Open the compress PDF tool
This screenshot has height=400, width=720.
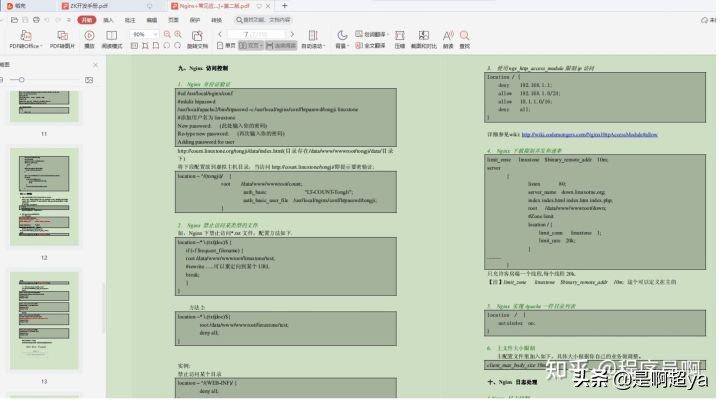(400, 39)
